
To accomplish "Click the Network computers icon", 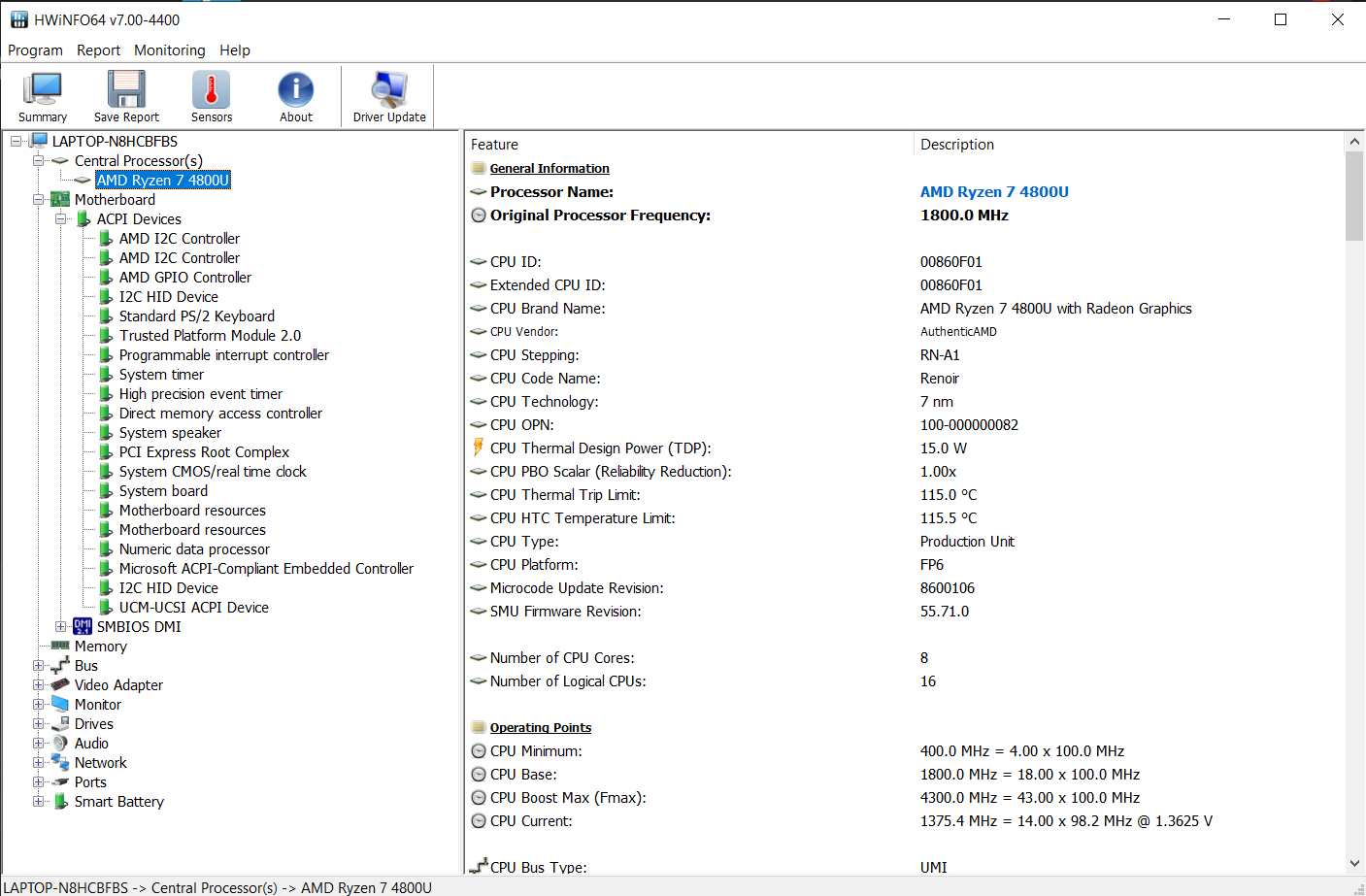I will [x=60, y=762].
